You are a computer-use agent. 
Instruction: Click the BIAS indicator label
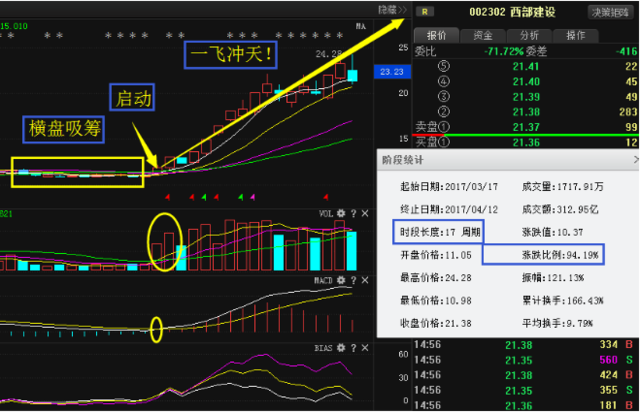click(x=323, y=348)
